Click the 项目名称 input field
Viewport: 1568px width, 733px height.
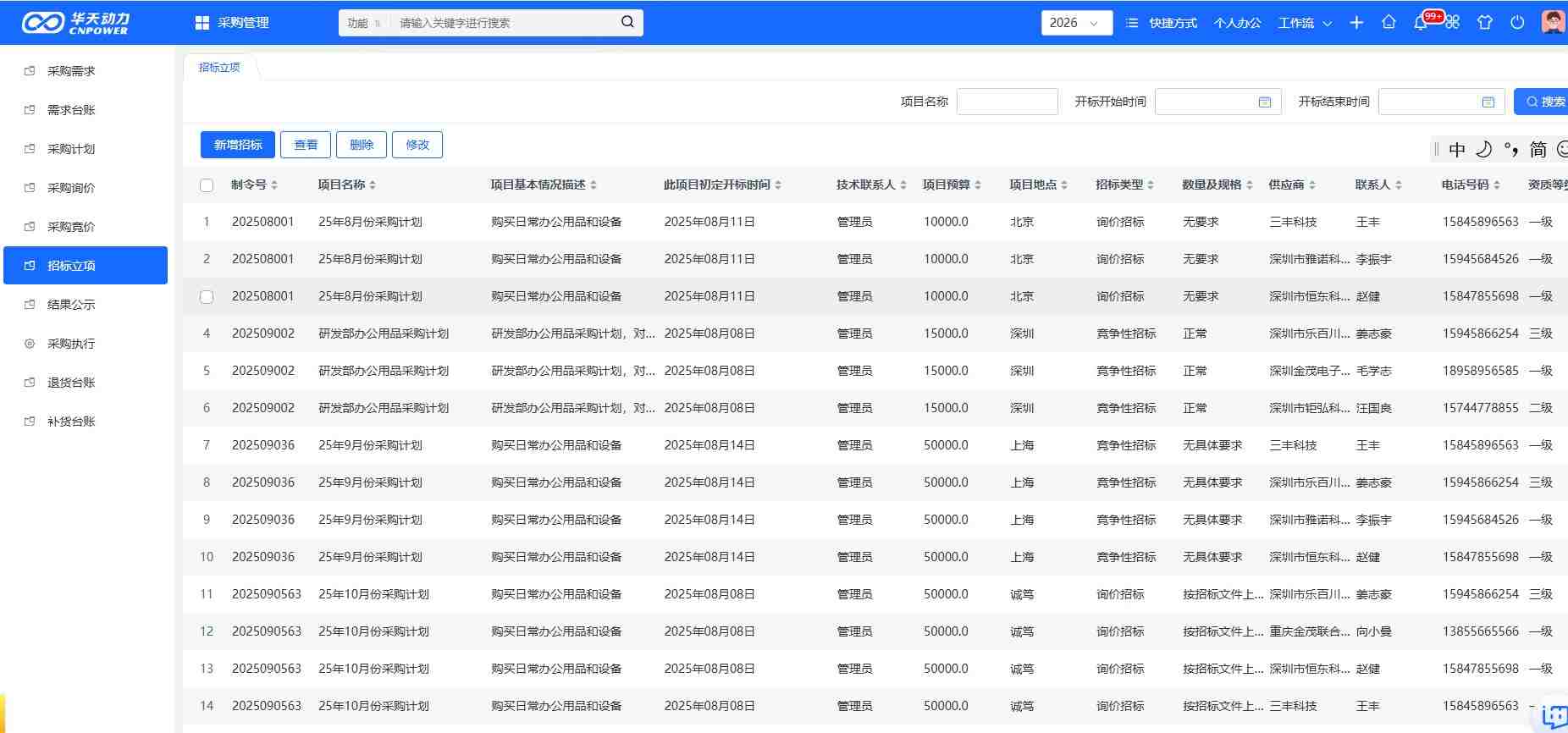[x=1007, y=102]
